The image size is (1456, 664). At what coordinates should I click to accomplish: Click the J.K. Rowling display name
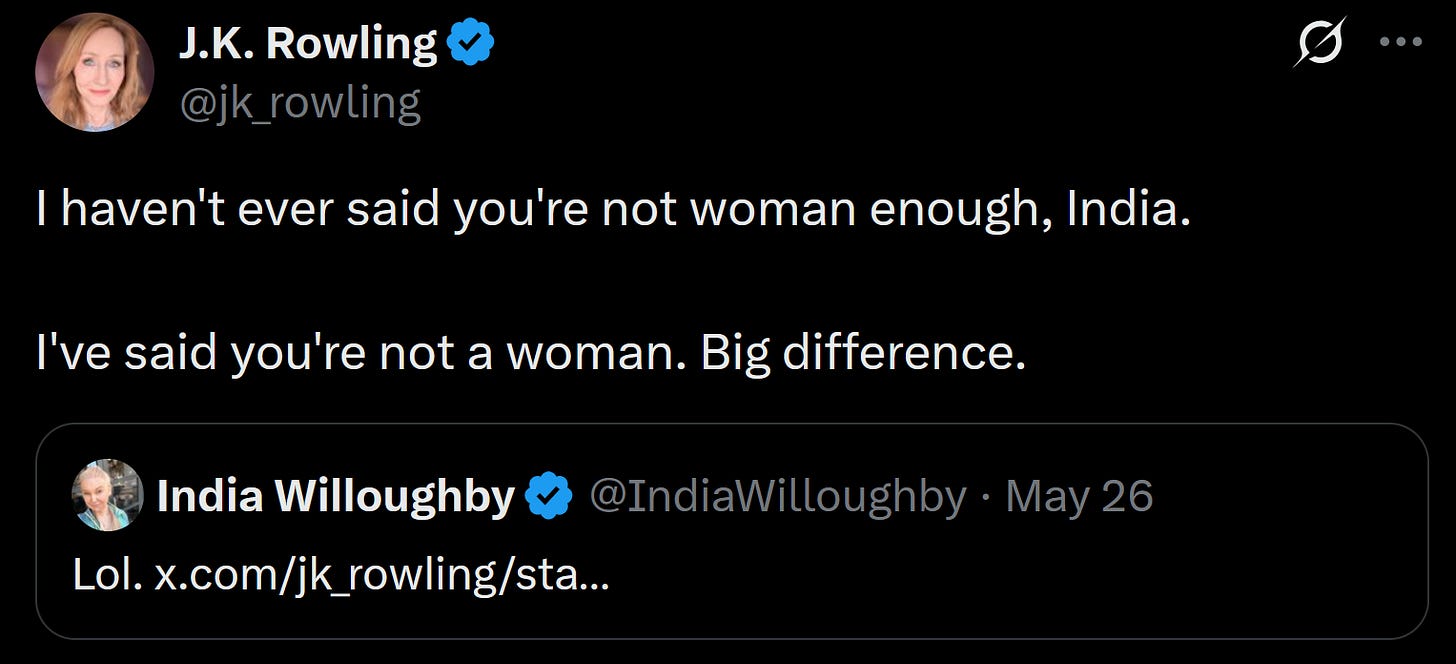coord(308,45)
